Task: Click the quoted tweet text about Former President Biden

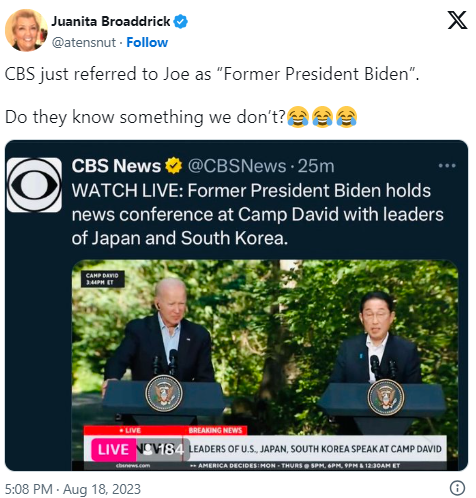Action: point(257,214)
